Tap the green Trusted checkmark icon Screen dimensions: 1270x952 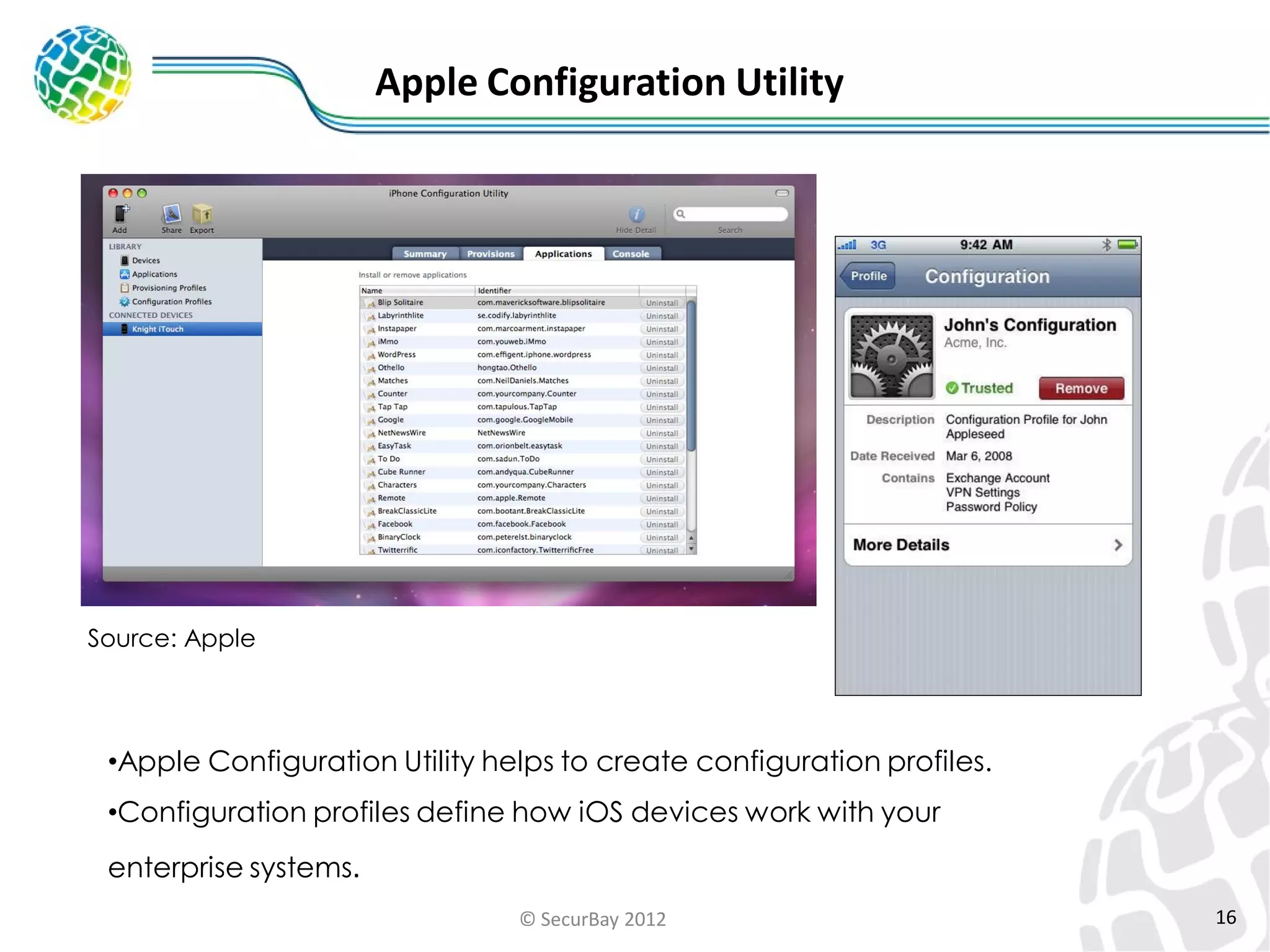(952, 388)
